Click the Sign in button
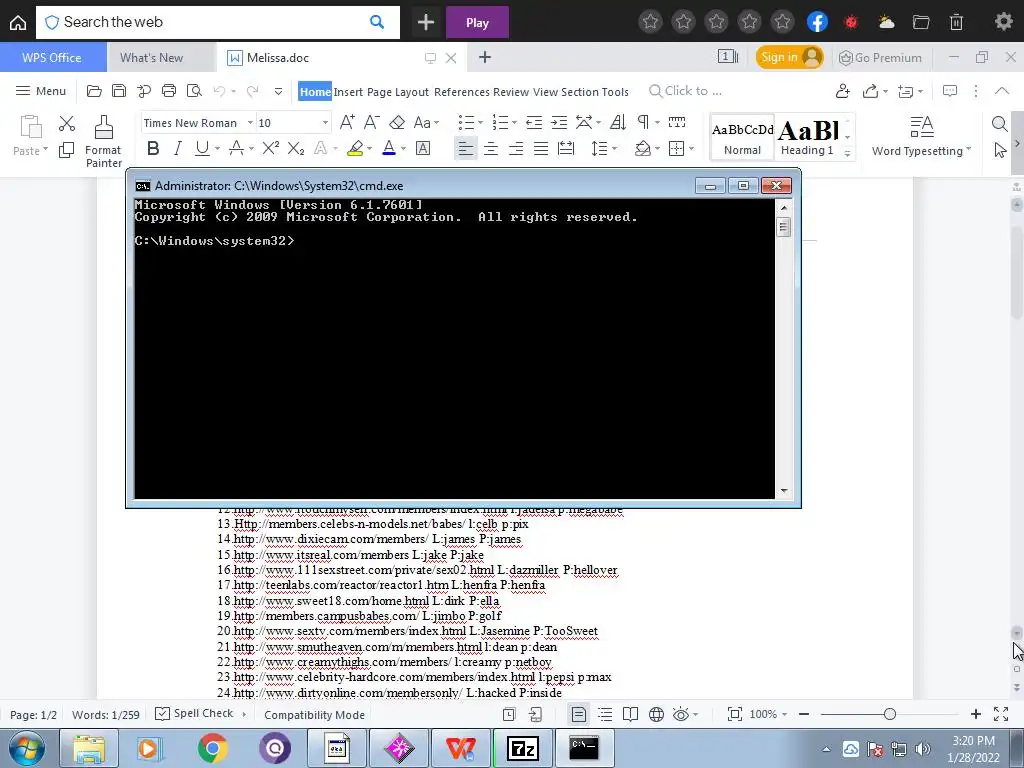The width and height of the screenshot is (1024, 768). pos(790,57)
